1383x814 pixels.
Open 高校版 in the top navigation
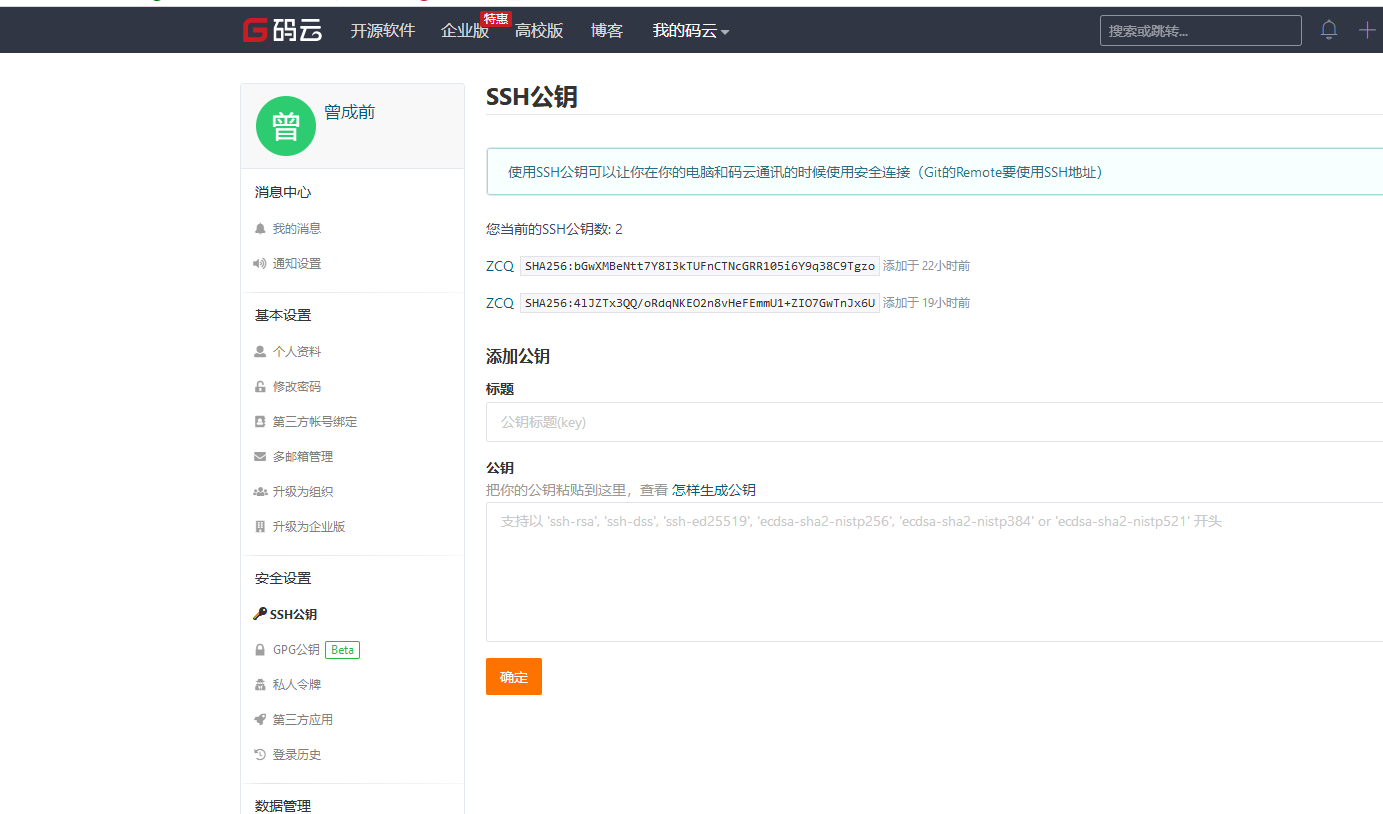[539, 31]
